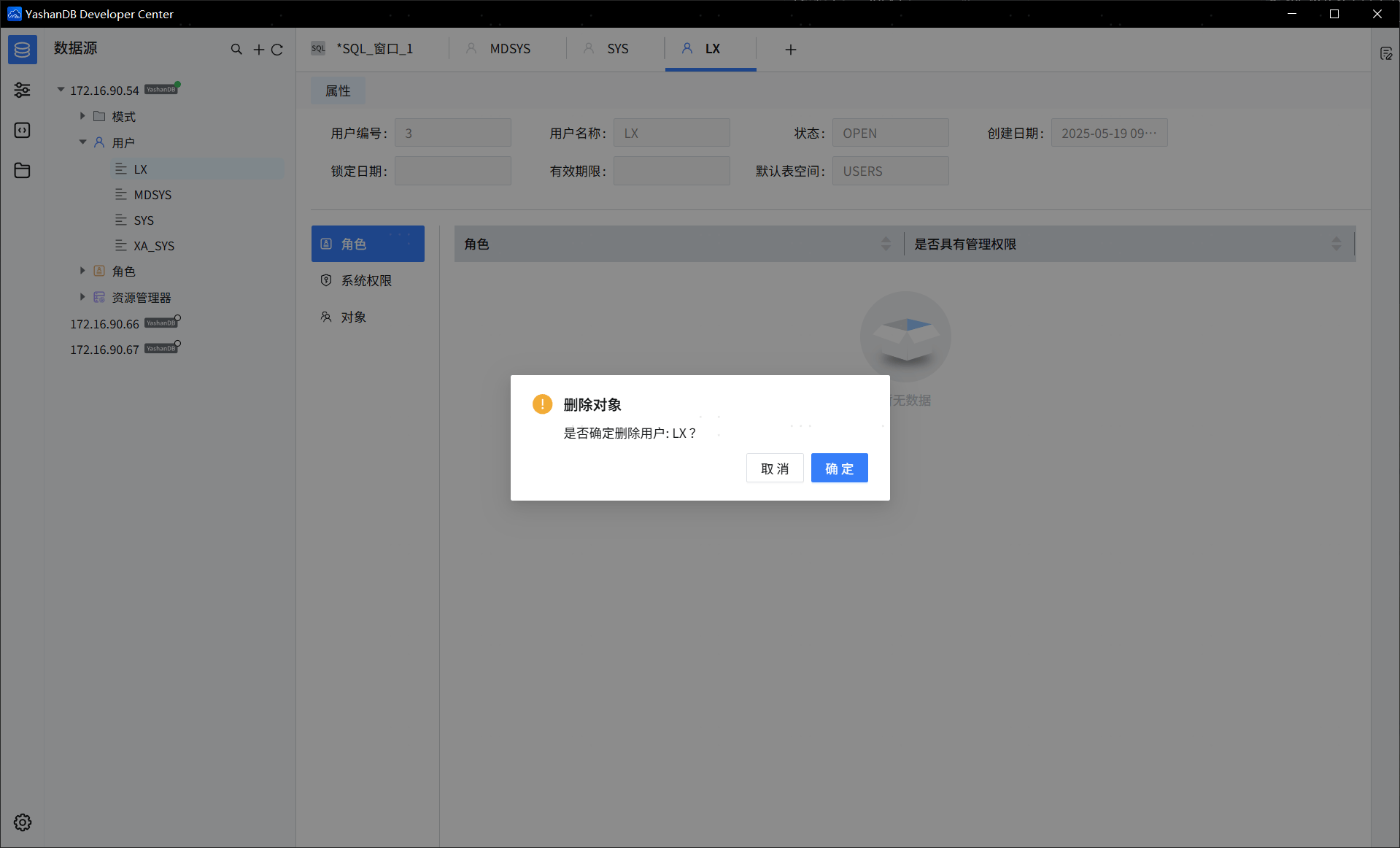The height and width of the screenshot is (848, 1400).
Task: Add a new data source with plus icon
Action: coord(258,50)
